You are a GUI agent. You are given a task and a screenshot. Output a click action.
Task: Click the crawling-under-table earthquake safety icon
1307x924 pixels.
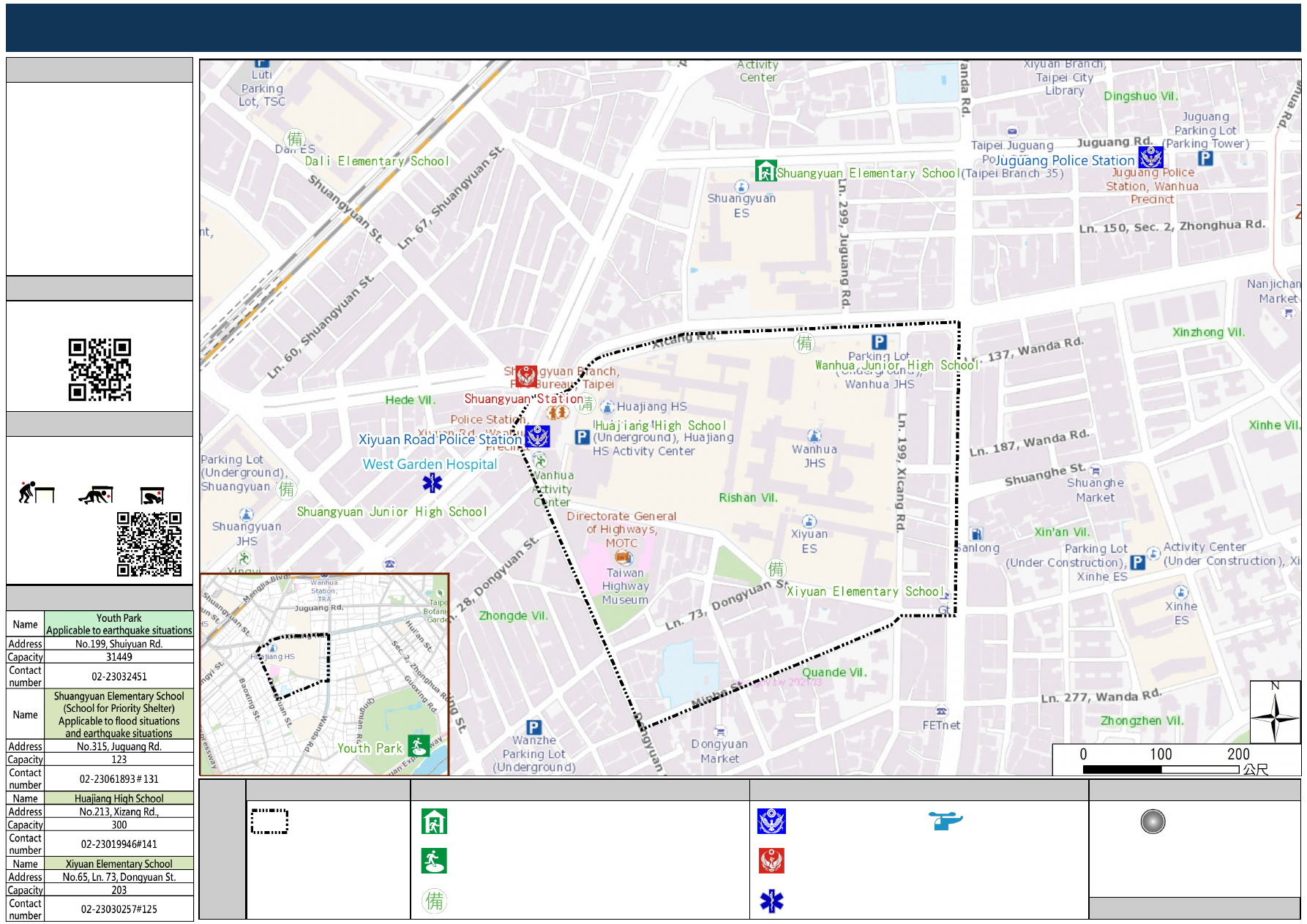96,495
